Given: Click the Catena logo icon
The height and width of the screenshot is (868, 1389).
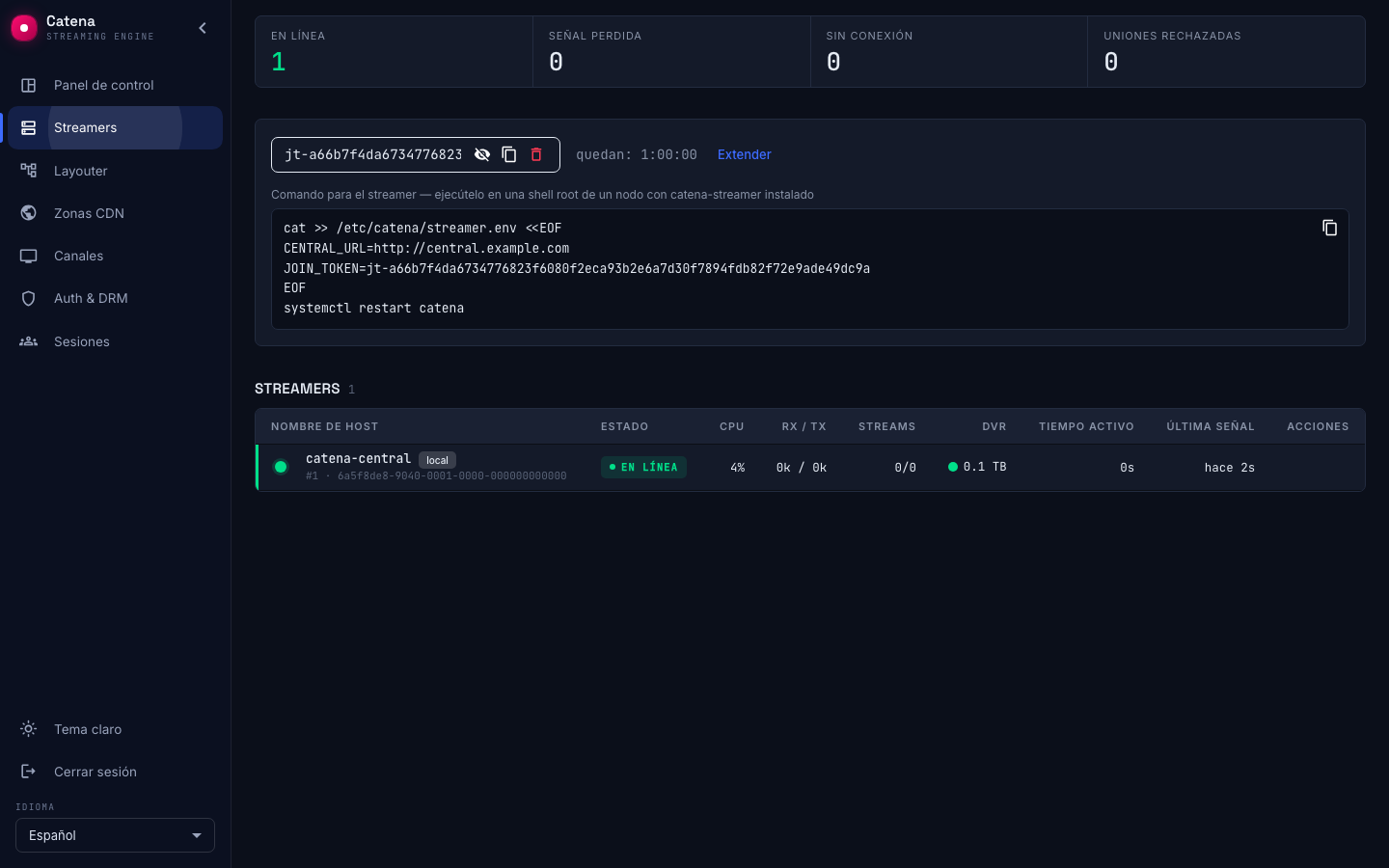Looking at the screenshot, I should [x=24, y=28].
